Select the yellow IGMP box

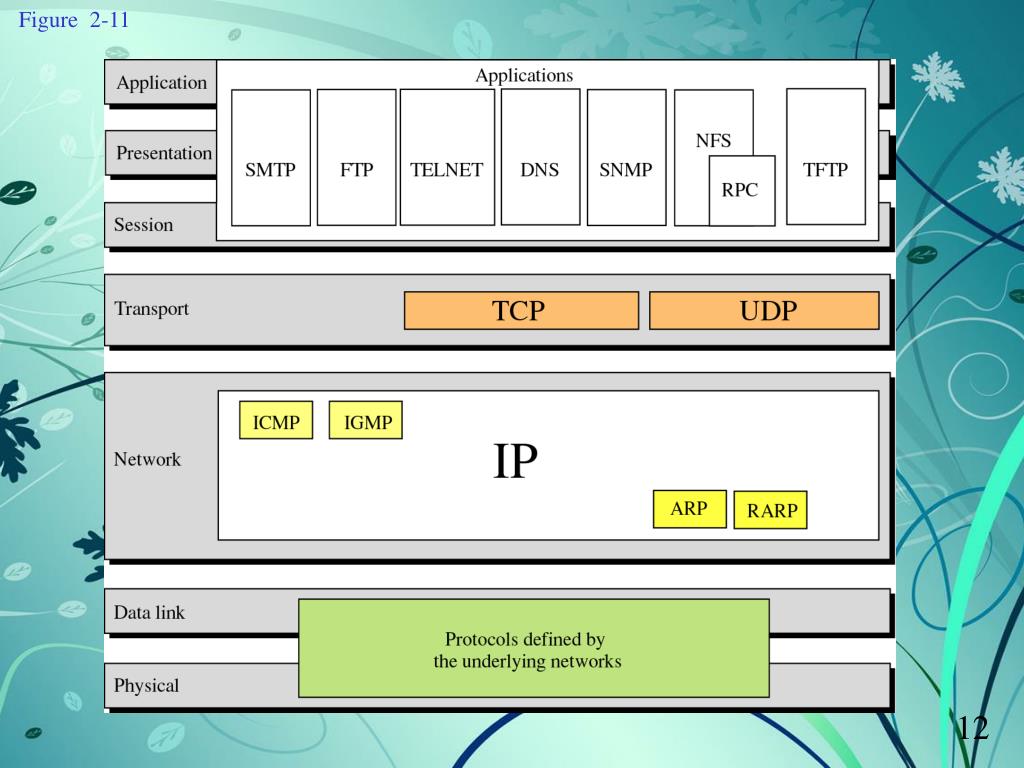[x=366, y=420]
